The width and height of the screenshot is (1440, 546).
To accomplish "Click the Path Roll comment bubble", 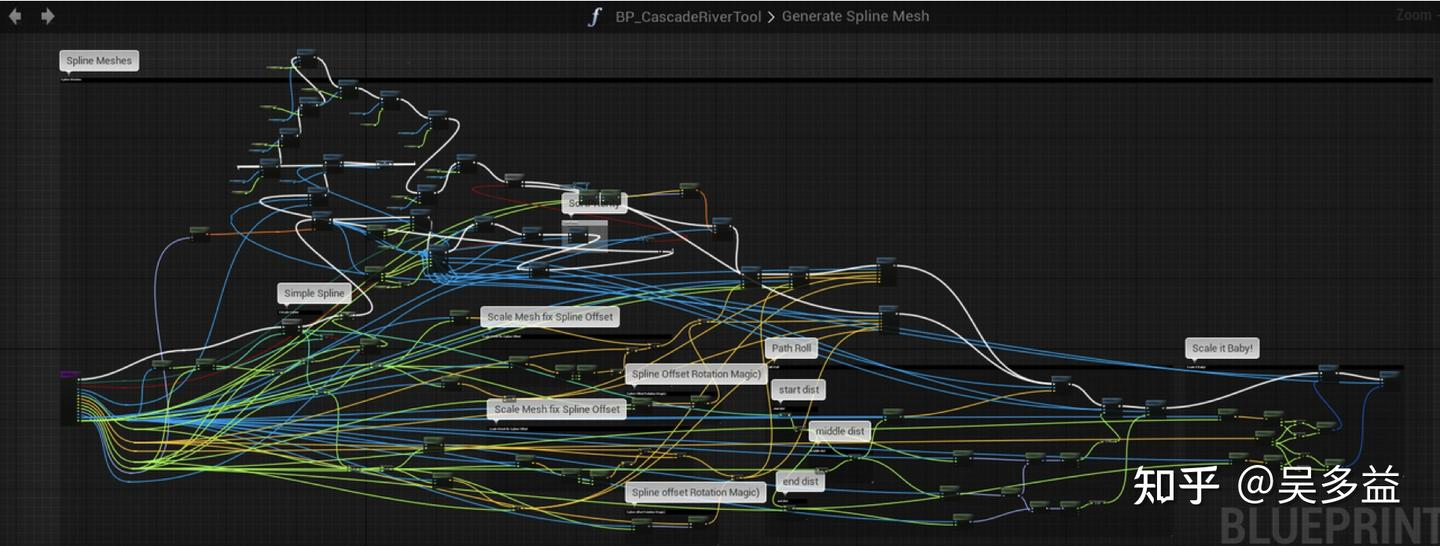I will (x=792, y=348).
